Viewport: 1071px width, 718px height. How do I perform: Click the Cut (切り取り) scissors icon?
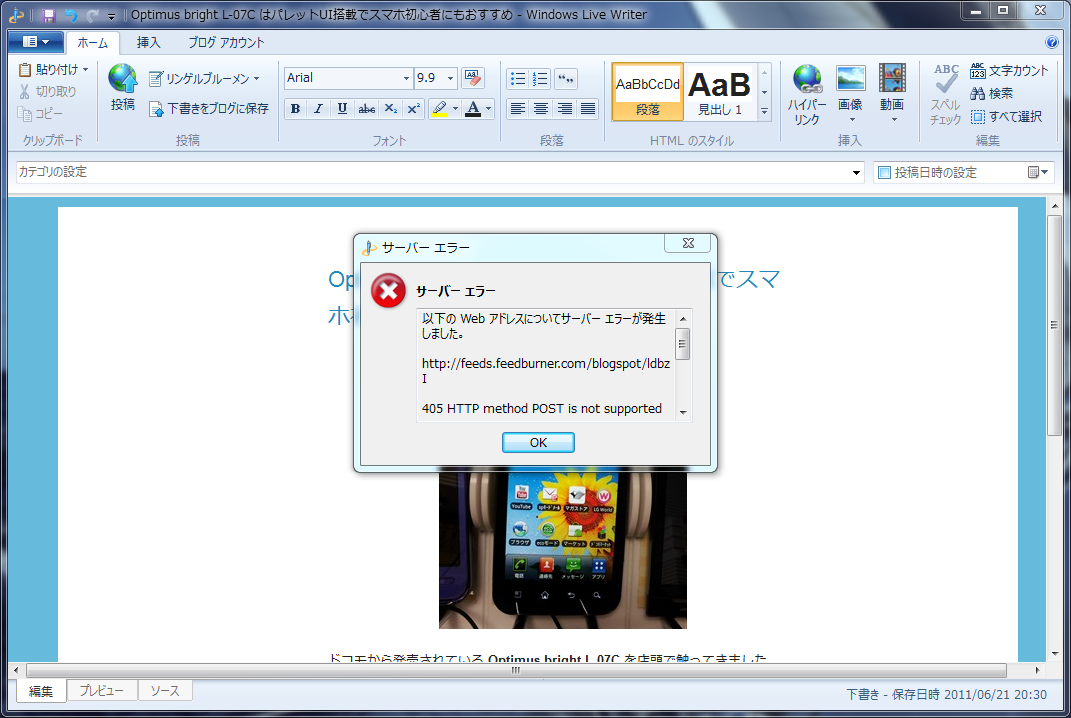[25, 92]
